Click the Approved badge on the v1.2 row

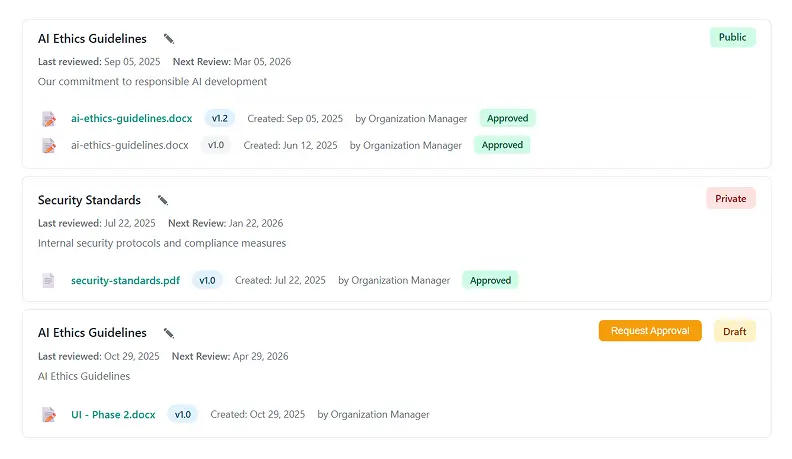pyautogui.click(x=507, y=119)
